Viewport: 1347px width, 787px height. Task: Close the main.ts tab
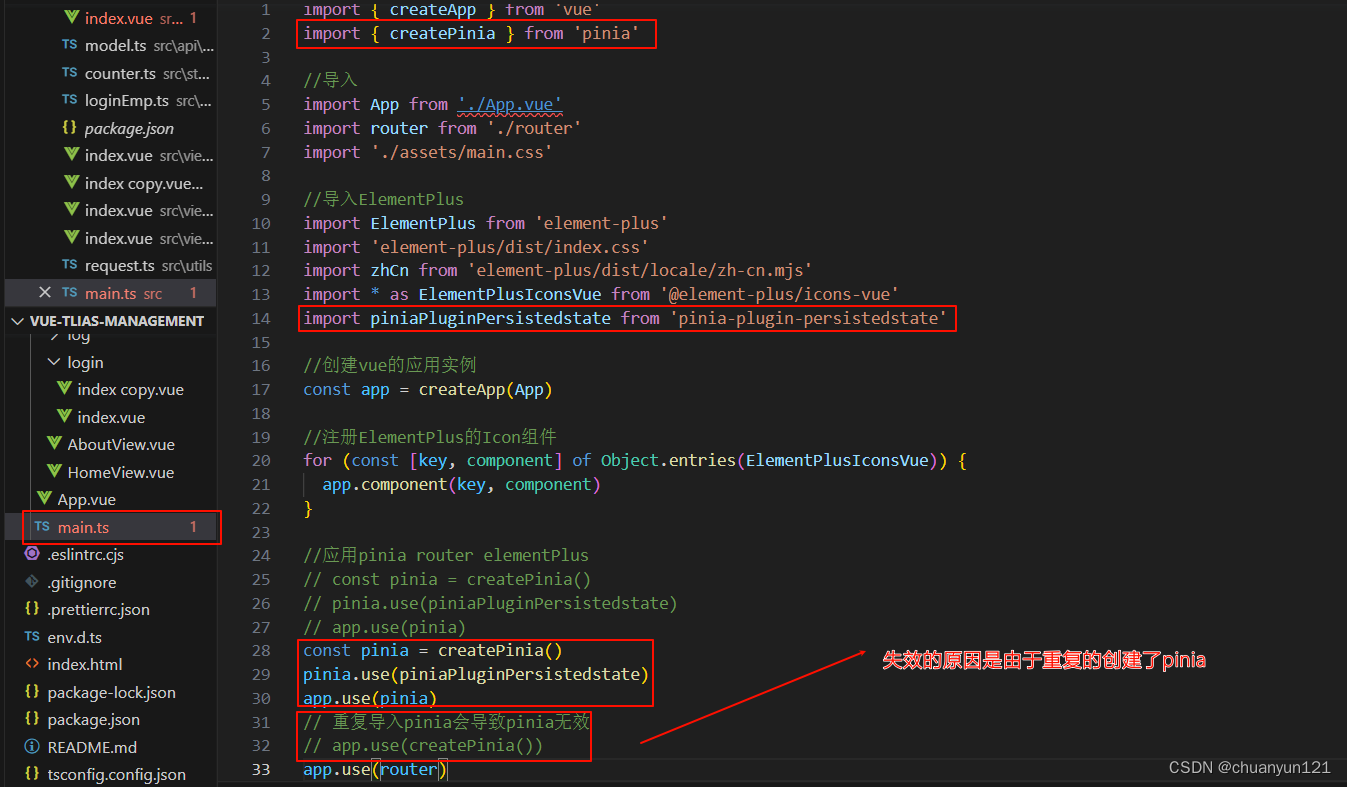tap(44, 292)
